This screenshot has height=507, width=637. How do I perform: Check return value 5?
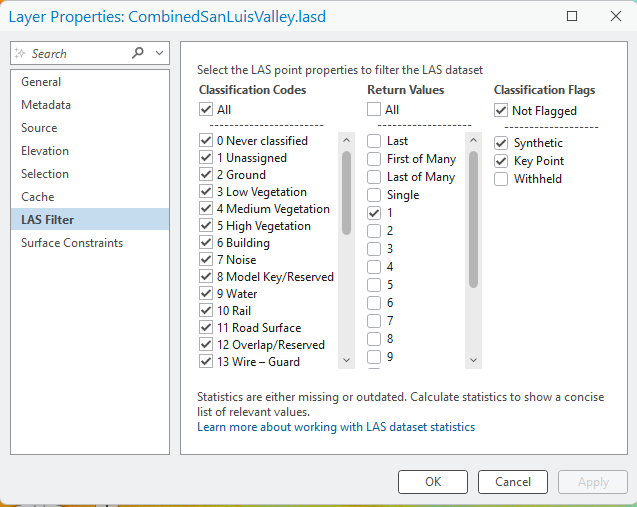pos(374,285)
